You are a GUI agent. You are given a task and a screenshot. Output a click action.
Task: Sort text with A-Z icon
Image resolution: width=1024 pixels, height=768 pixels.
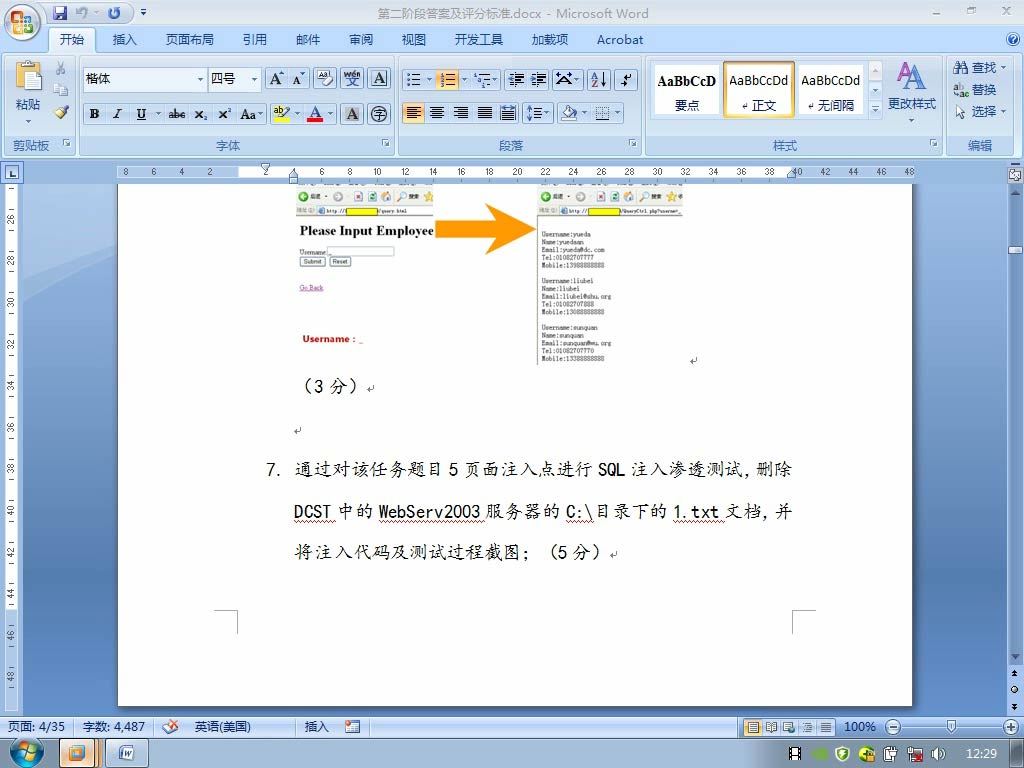coord(599,80)
